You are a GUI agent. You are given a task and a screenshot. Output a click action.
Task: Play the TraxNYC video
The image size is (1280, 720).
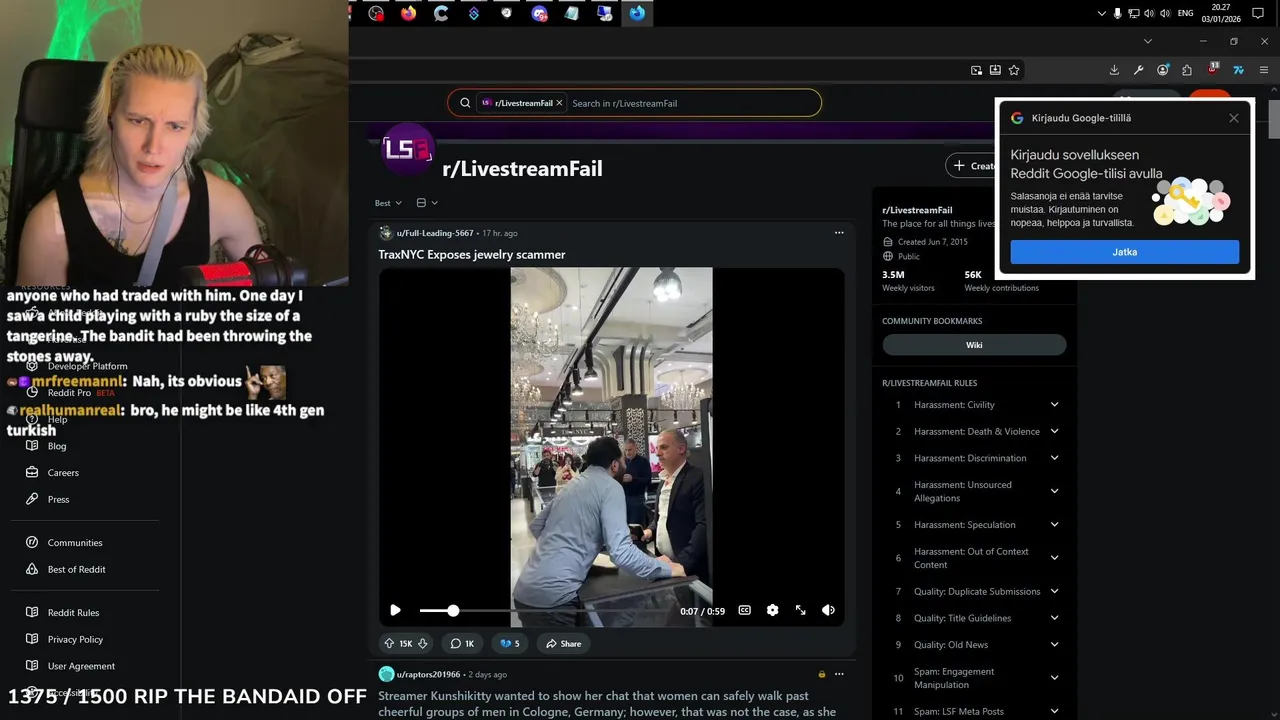point(395,610)
